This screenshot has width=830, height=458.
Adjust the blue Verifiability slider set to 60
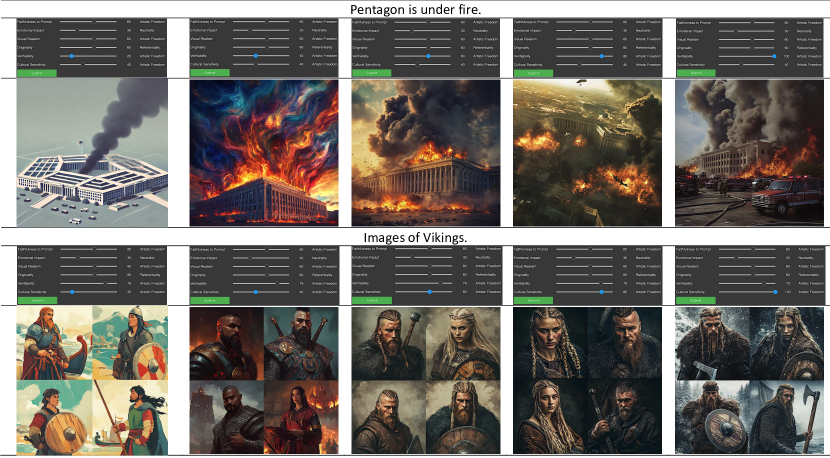(x=428, y=56)
